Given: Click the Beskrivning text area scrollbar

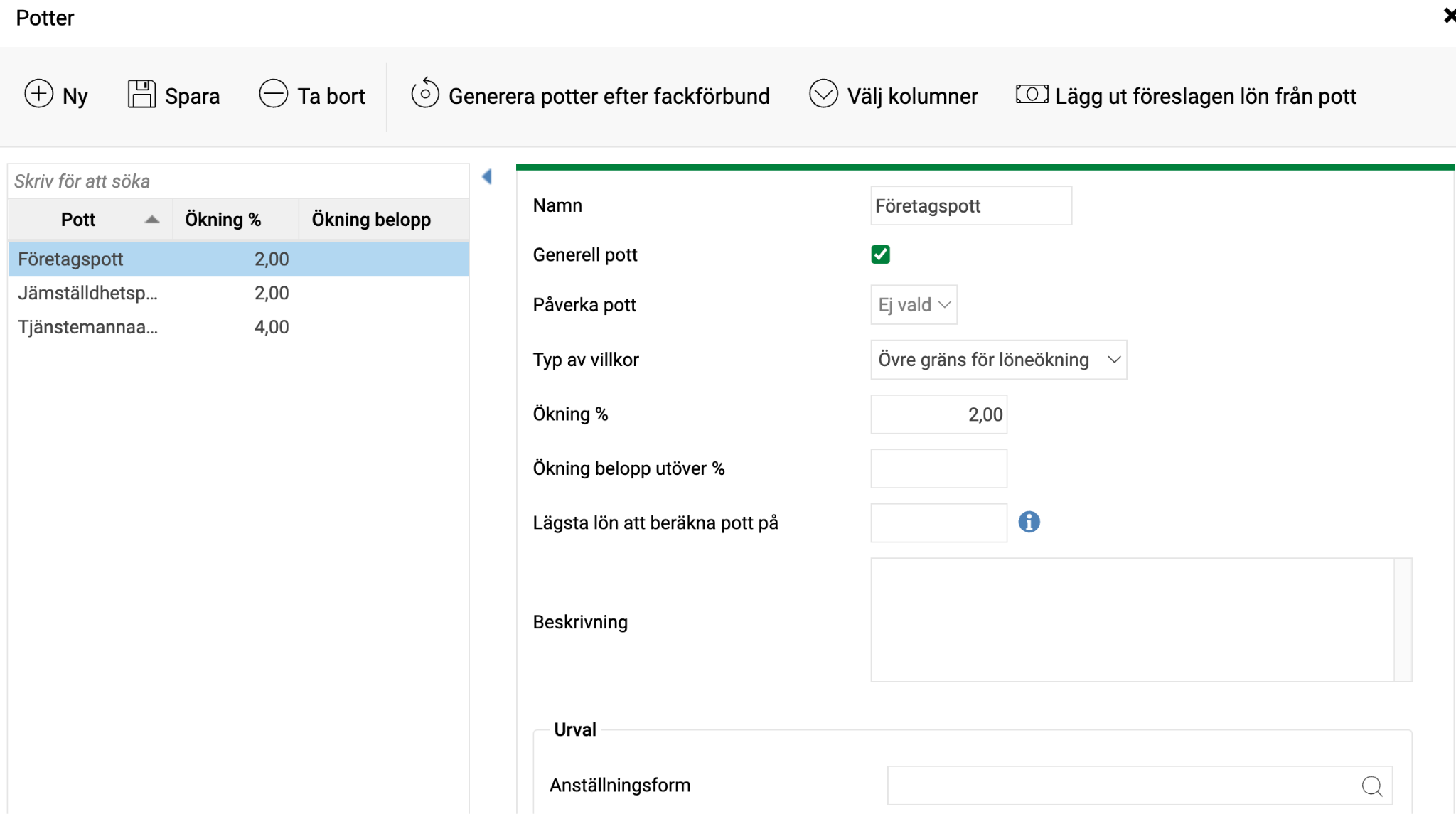Looking at the screenshot, I should pos(1403,620).
